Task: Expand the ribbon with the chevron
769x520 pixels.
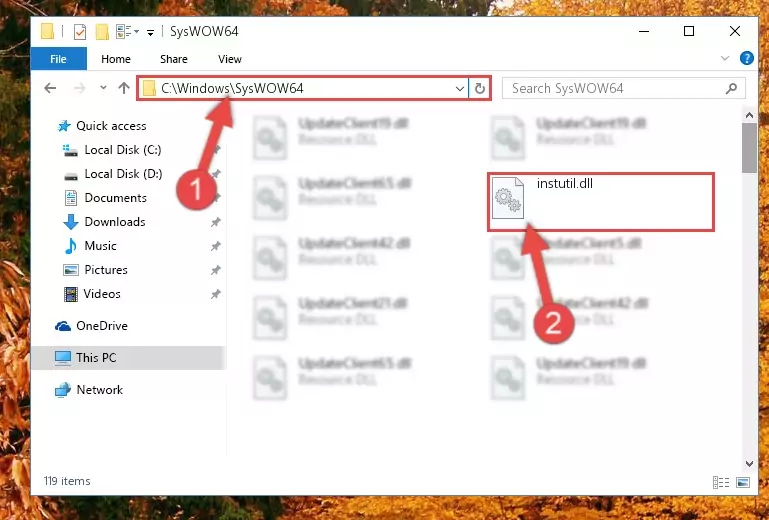Action: pos(725,58)
